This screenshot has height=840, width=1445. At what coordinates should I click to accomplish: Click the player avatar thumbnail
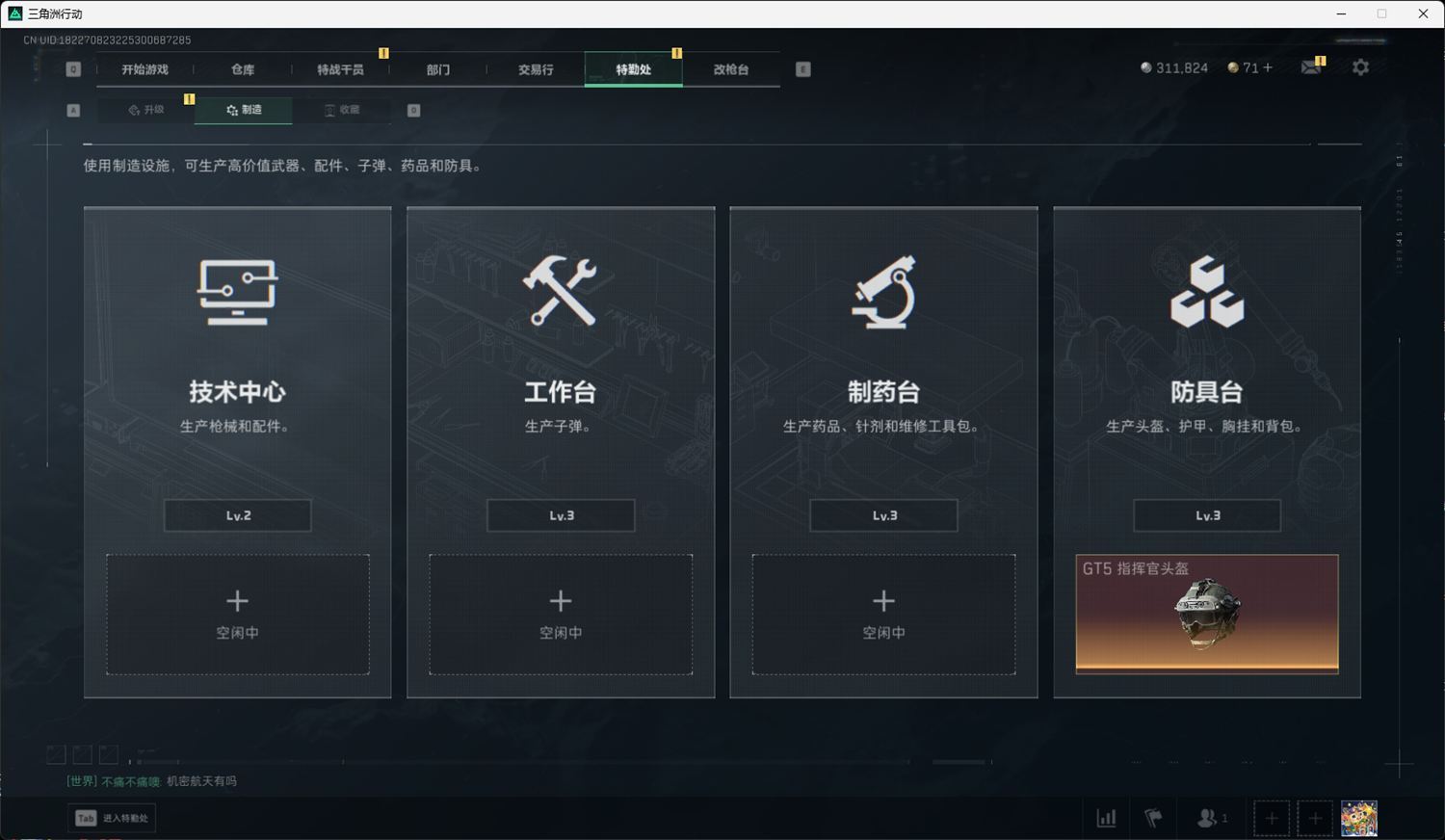(1359, 819)
